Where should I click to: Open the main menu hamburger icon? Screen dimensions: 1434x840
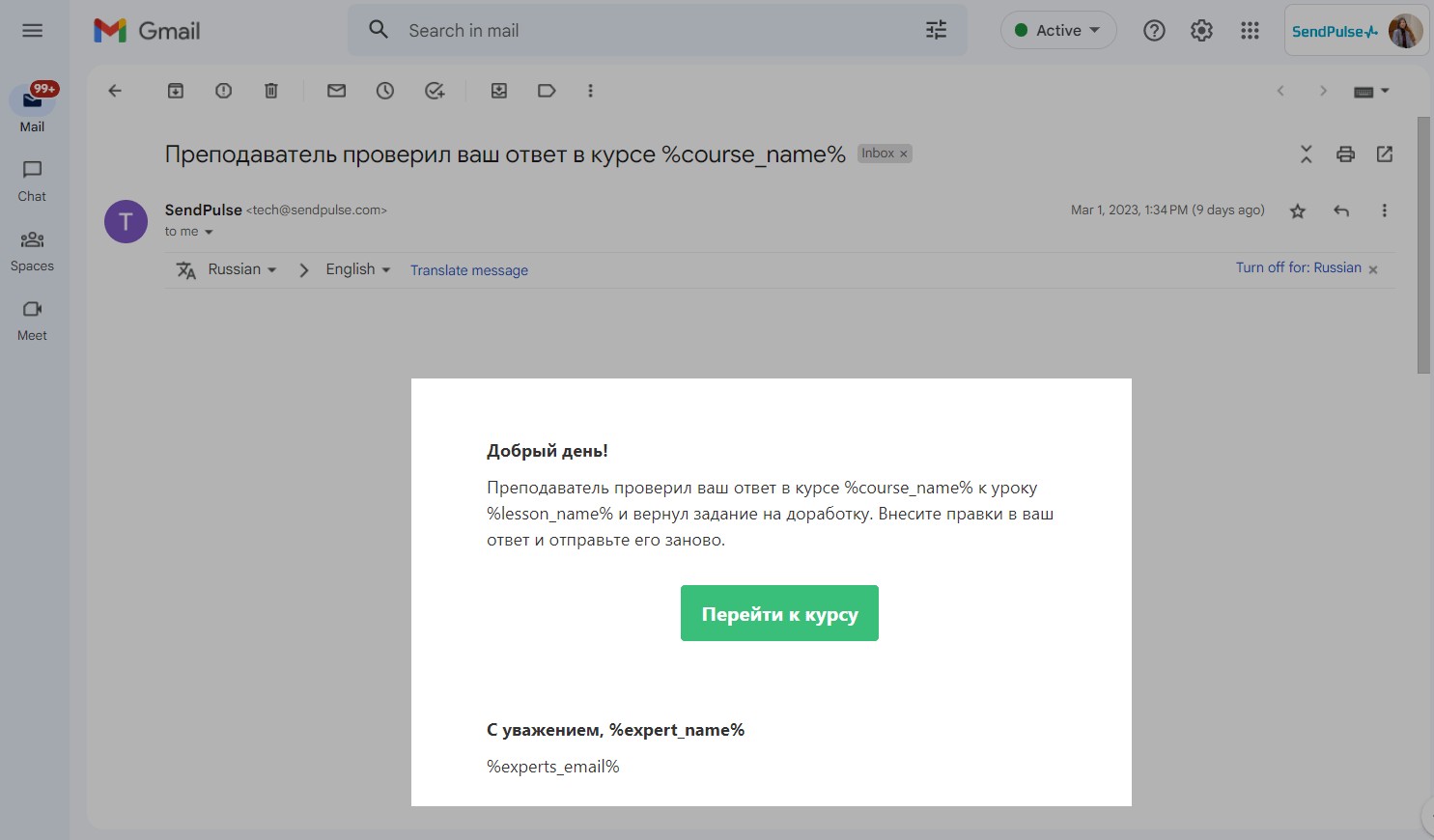pos(33,31)
